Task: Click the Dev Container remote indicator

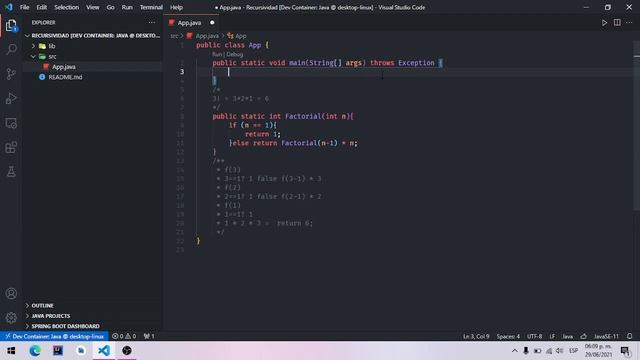Action: 54,336
